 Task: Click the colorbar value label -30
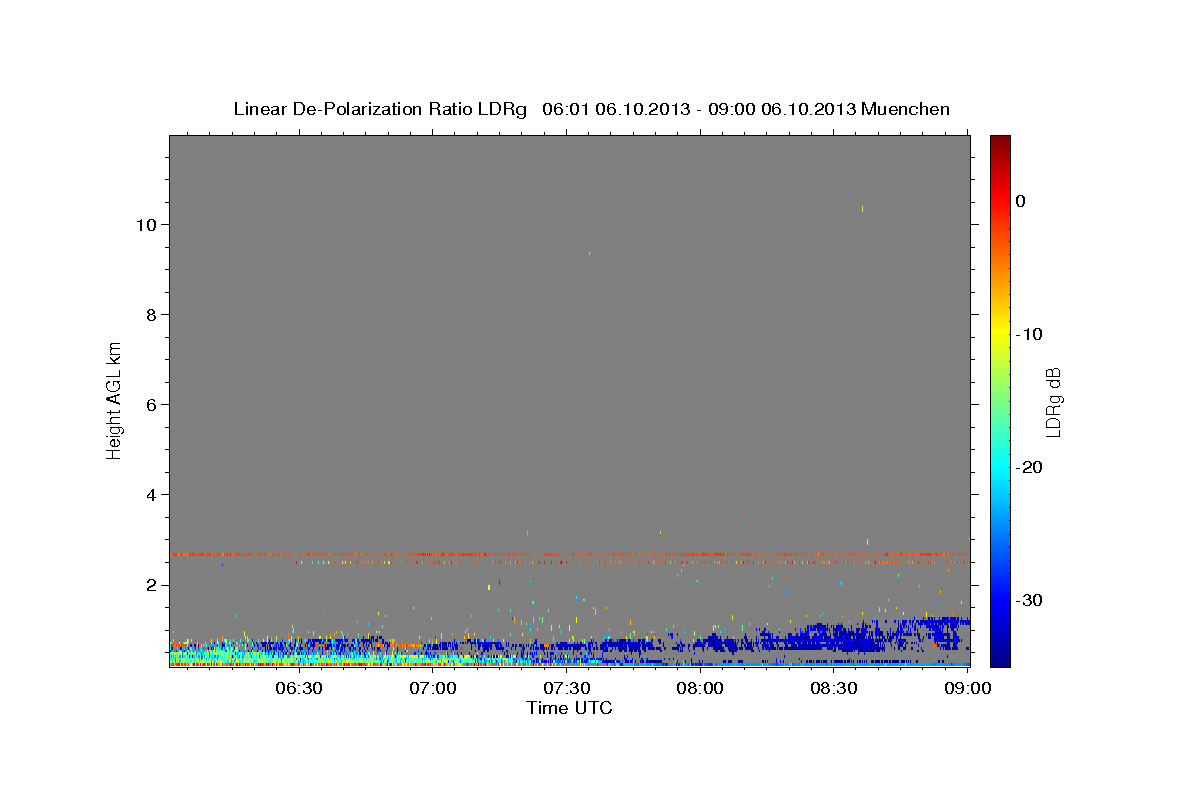click(x=1029, y=601)
